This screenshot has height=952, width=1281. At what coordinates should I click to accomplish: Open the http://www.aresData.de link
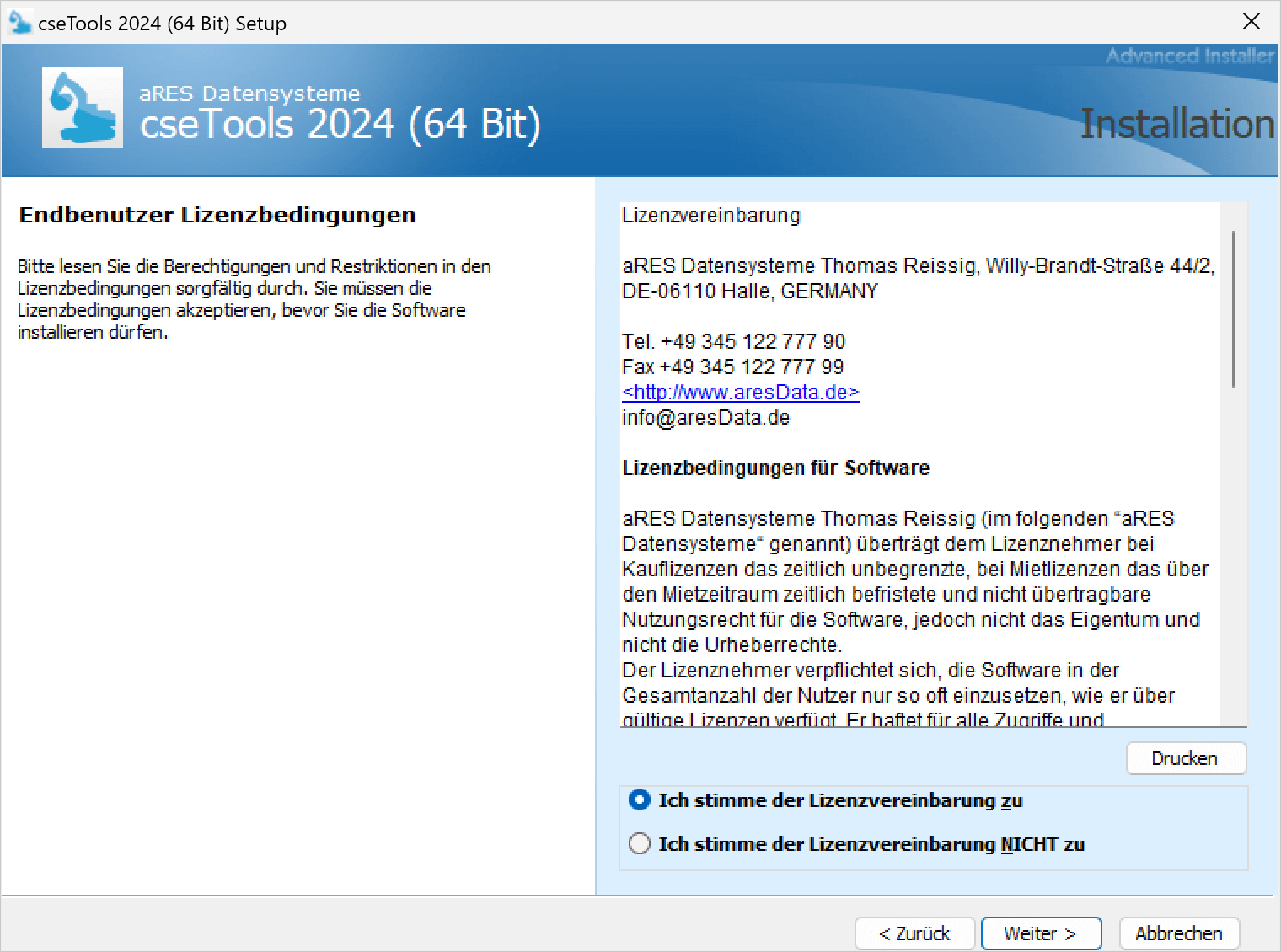740,392
